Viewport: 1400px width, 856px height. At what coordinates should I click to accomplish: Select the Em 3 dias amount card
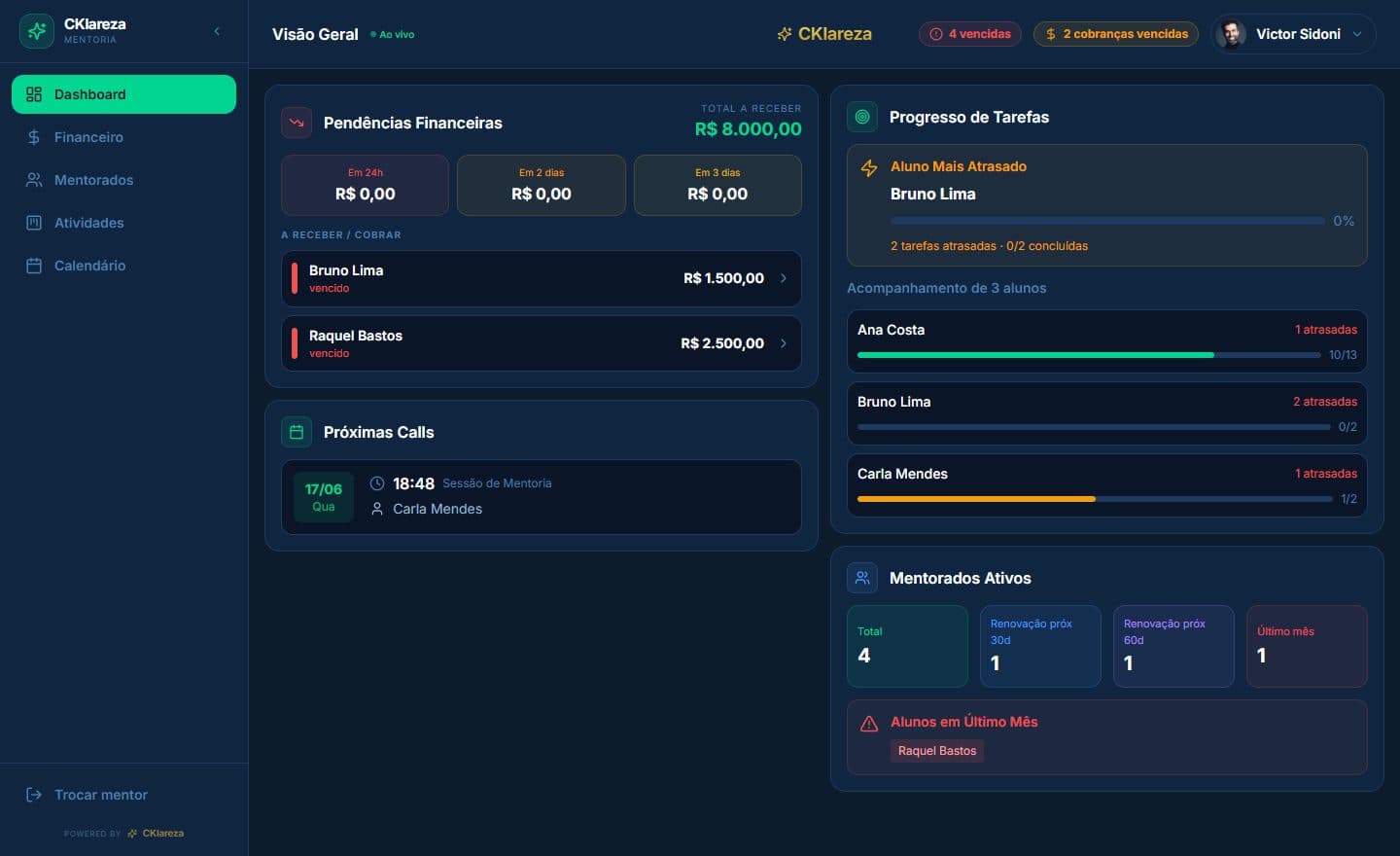(717, 185)
